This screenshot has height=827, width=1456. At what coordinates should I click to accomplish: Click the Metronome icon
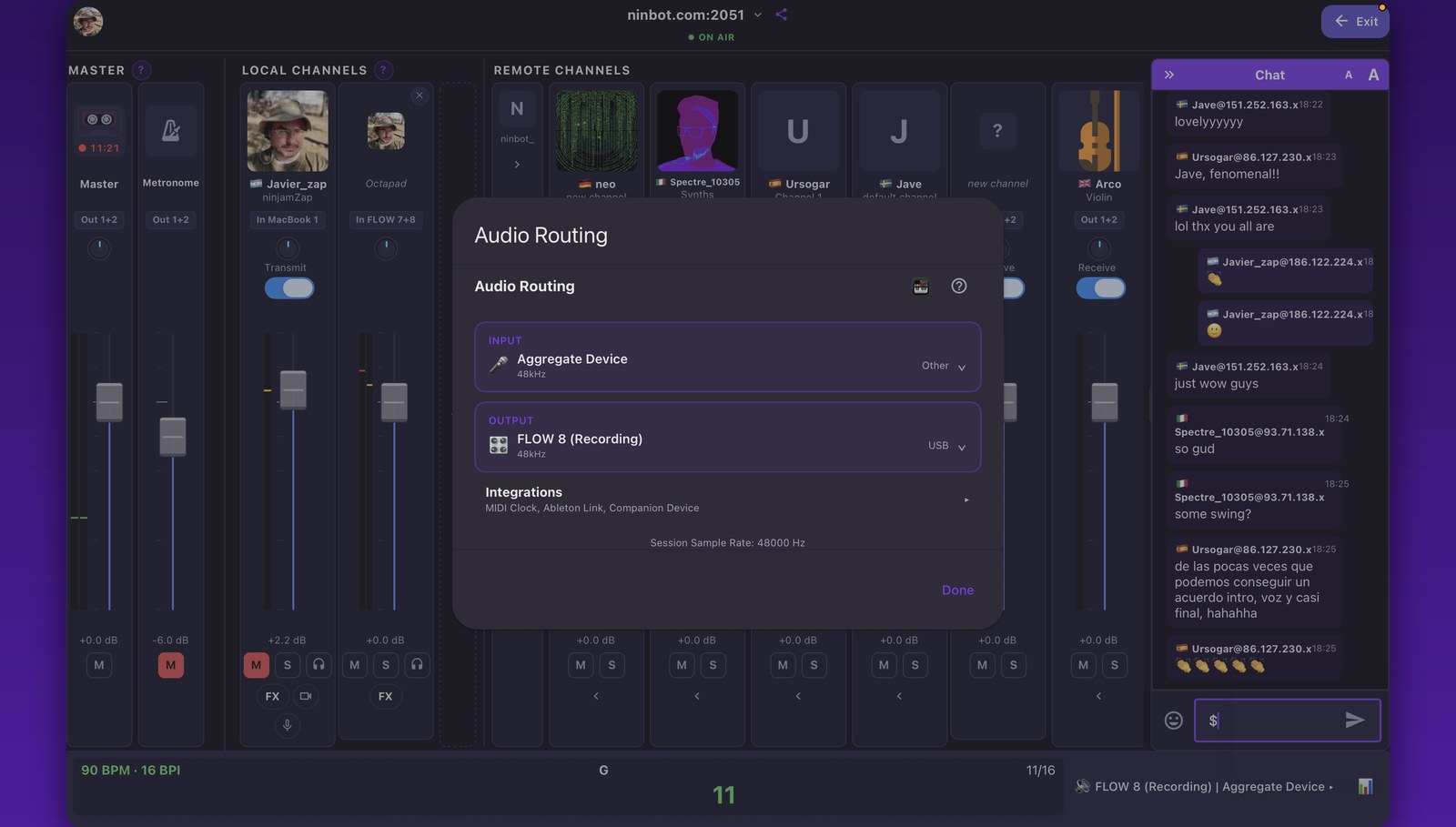pos(170,131)
